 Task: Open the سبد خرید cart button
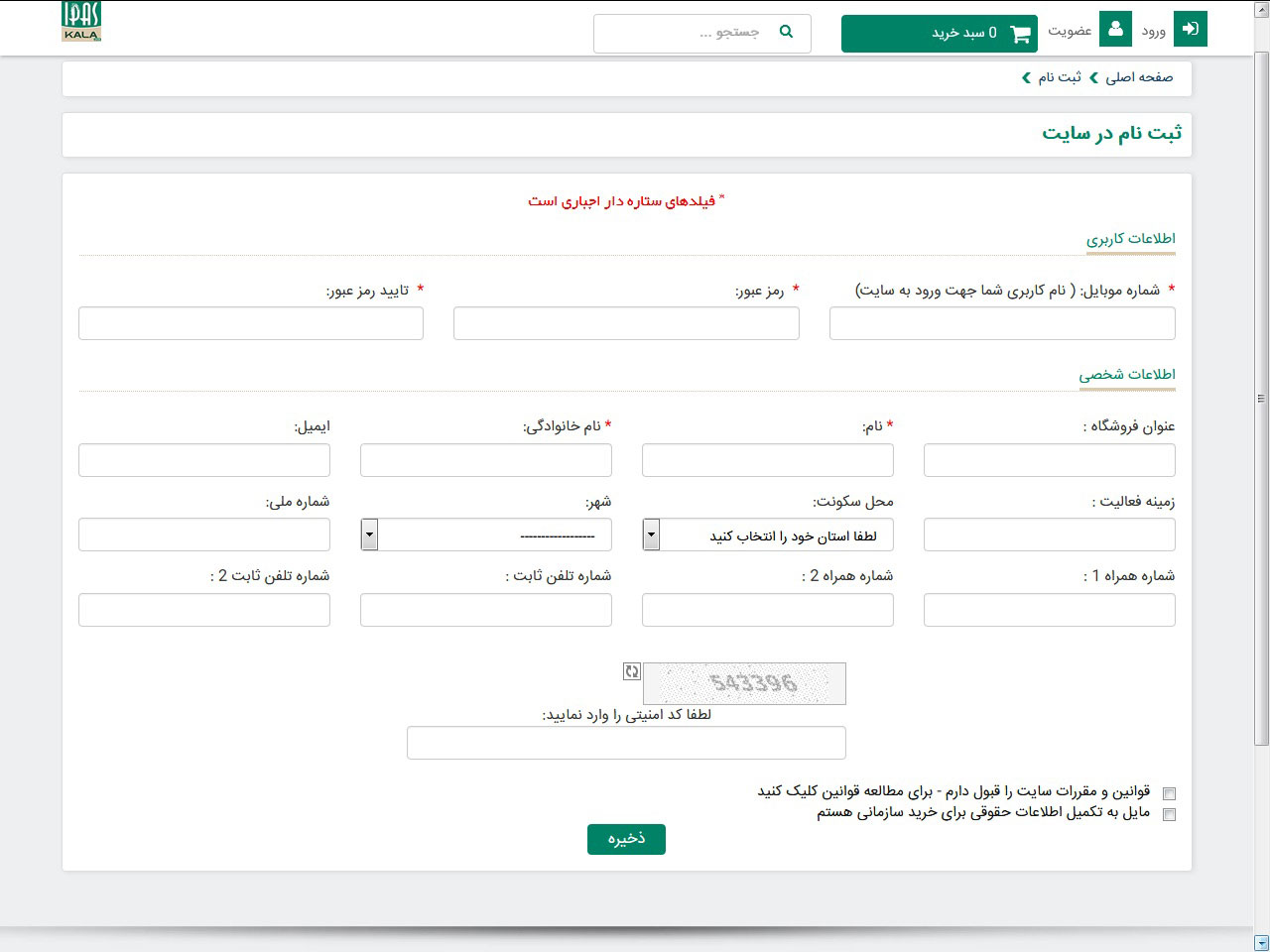pyautogui.click(x=939, y=34)
